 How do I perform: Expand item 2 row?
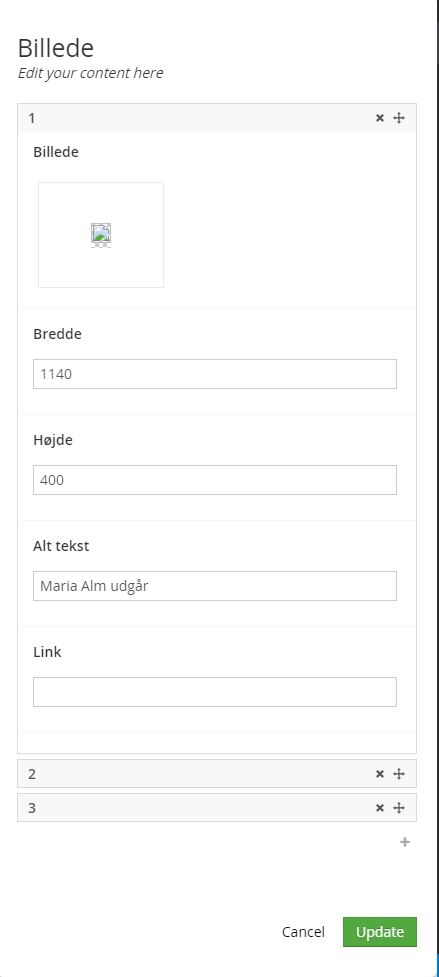pos(217,774)
